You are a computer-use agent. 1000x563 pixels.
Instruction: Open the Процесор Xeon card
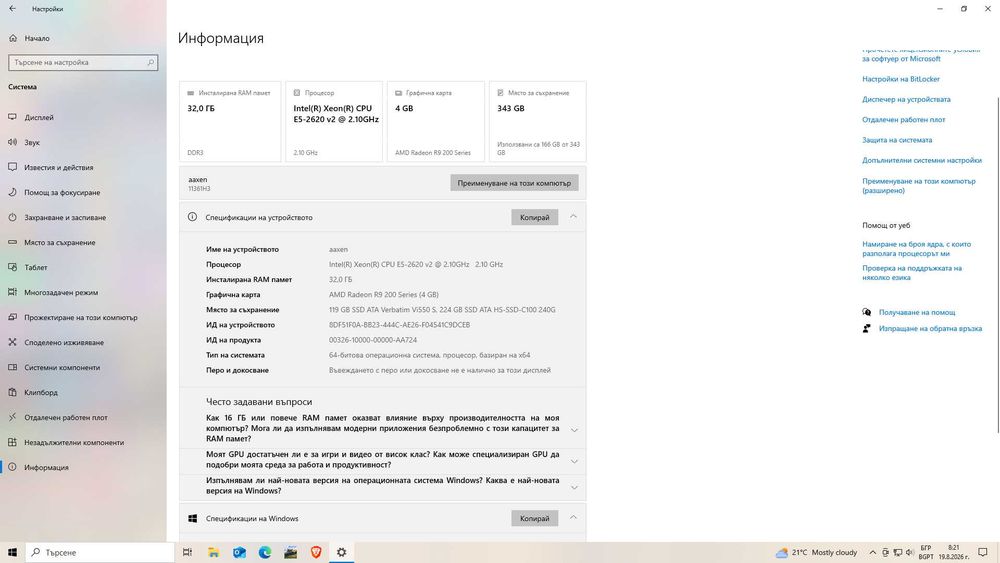334,121
